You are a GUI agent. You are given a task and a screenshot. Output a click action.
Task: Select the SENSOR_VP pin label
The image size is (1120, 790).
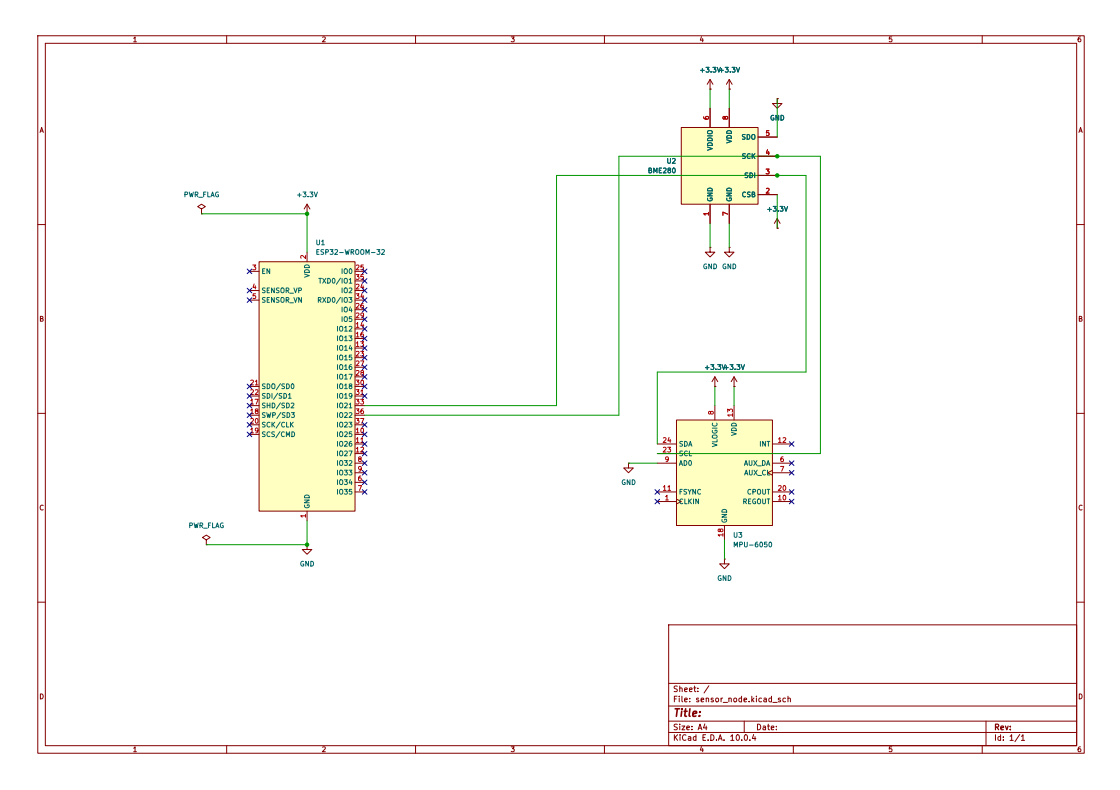pos(281,291)
